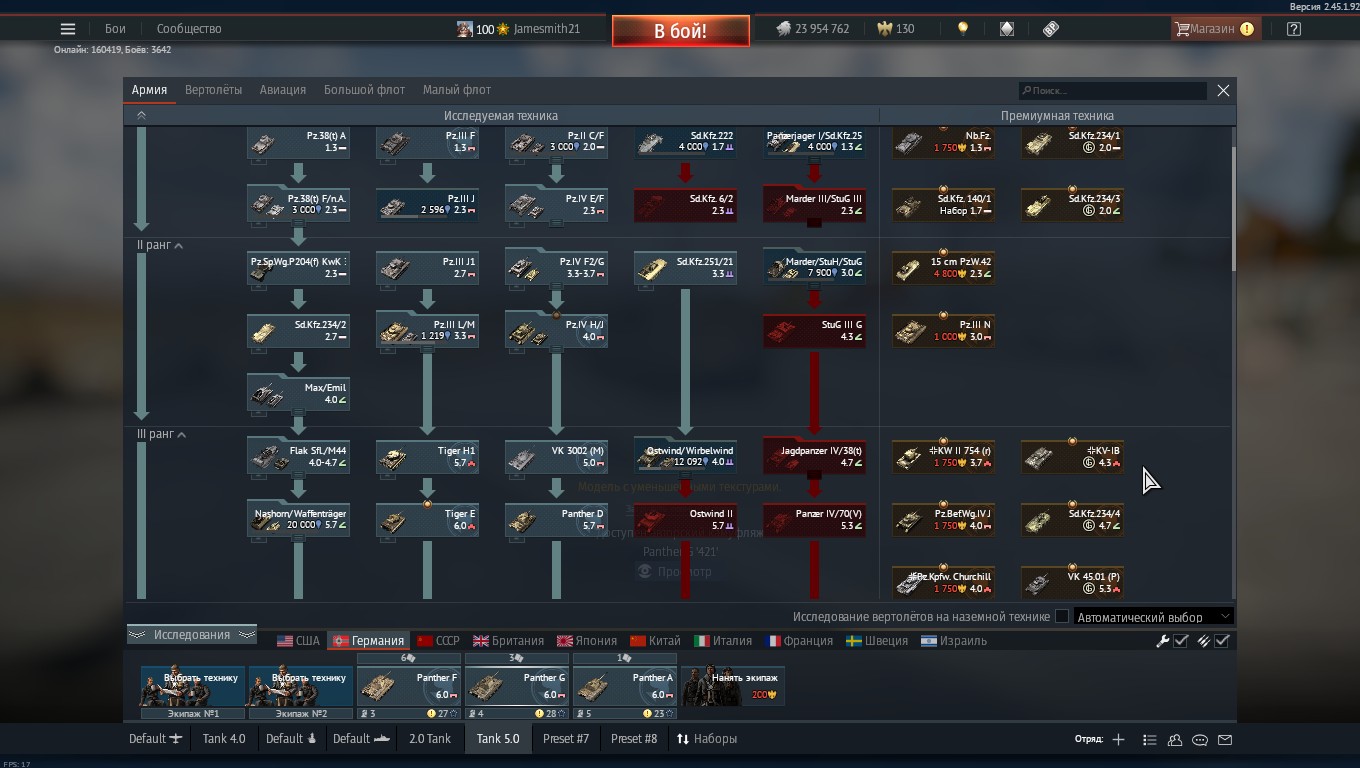Switch to the Вертолёты tab
Image resolution: width=1360 pixels, height=768 pixels.
coord(213,90)
